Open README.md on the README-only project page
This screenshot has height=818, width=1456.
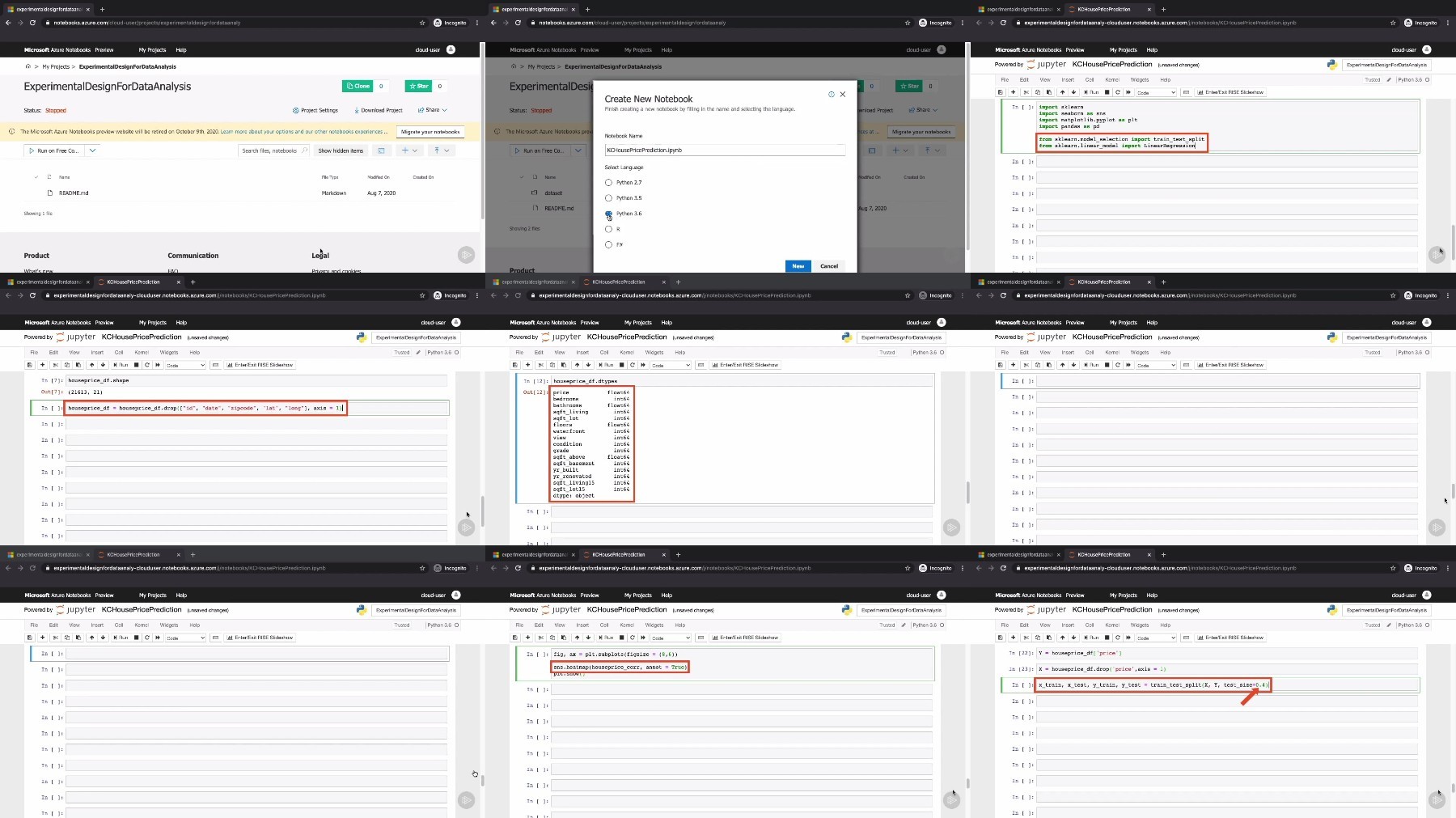tap(74, 193)
